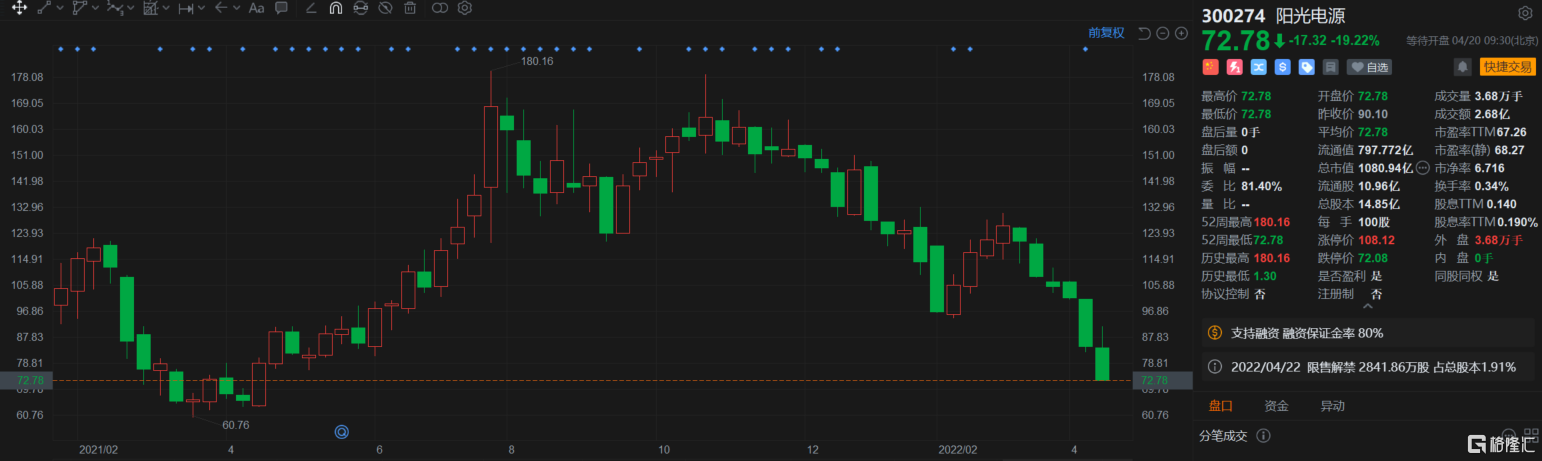Viewport: 1542px width, 461px height.
Task: Open drawing toolbar settings gear
Action: click(x=465, y=8)
